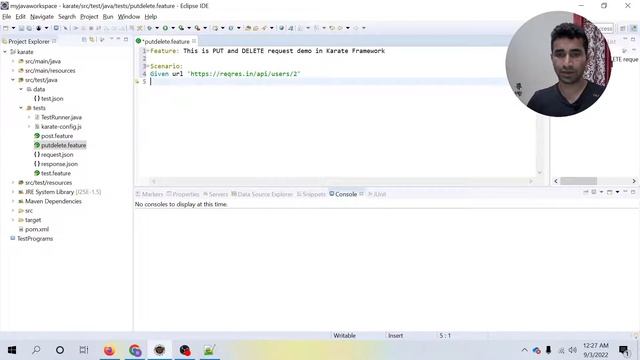
Task: Open the Run menu
Action: pyautogui.click(x=108, y=17)
